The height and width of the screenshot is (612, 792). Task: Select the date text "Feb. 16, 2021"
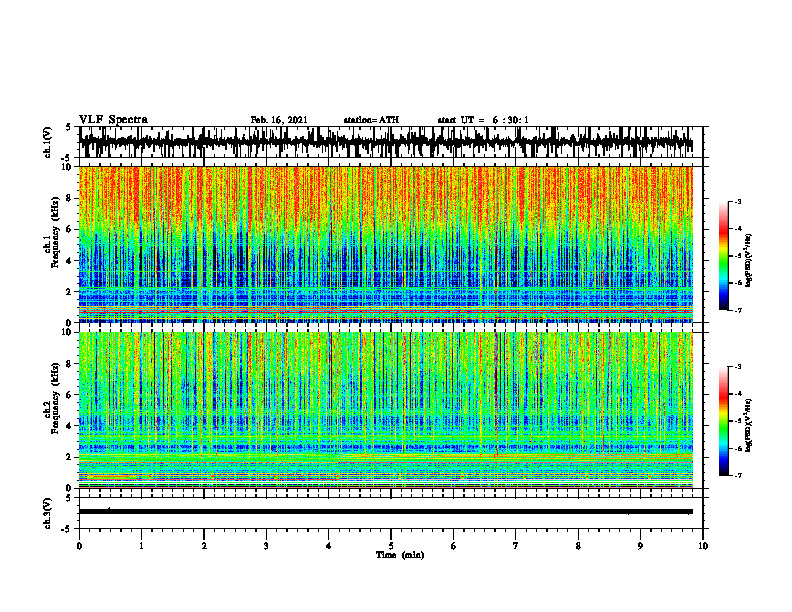(279, 120)
